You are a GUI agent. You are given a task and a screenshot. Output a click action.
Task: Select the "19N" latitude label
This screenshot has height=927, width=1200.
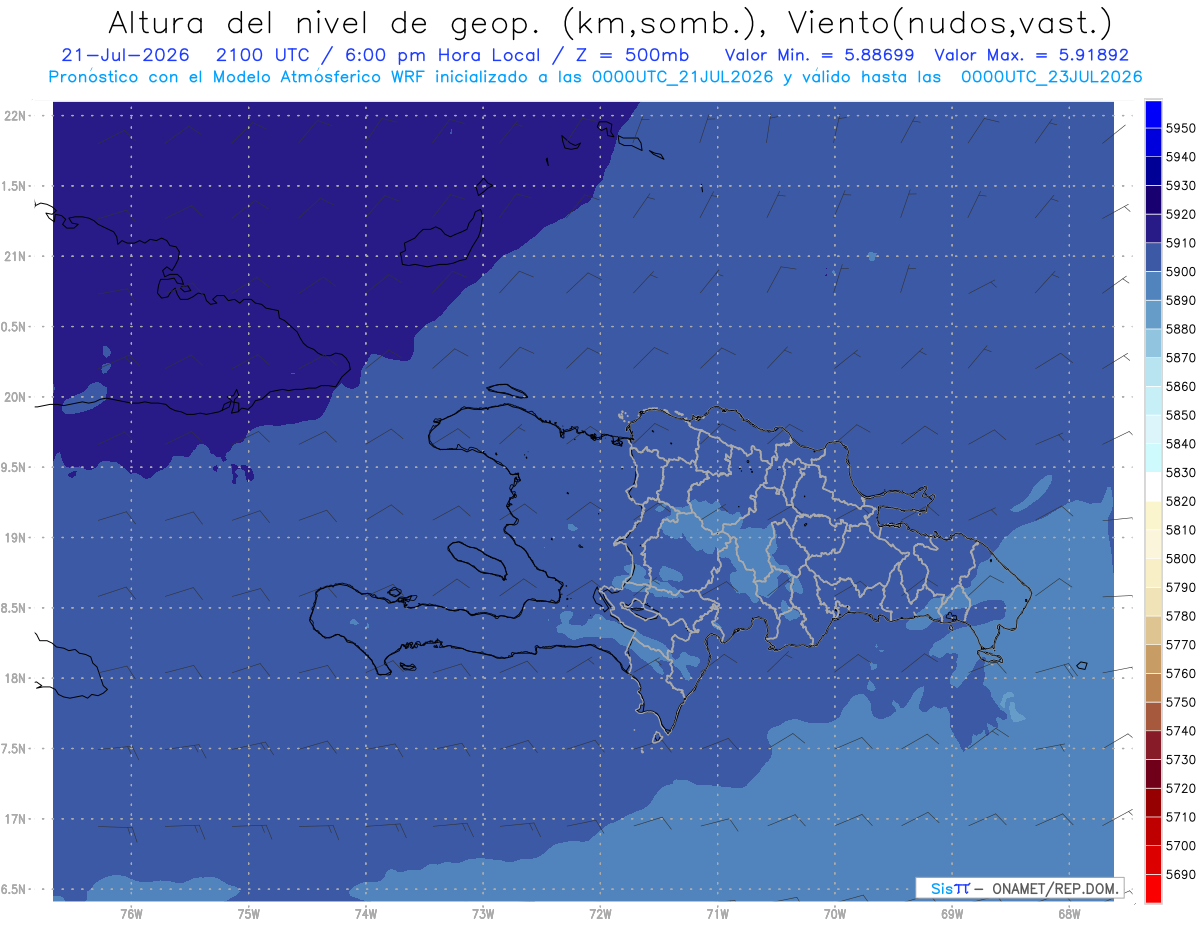pos(16,538)
